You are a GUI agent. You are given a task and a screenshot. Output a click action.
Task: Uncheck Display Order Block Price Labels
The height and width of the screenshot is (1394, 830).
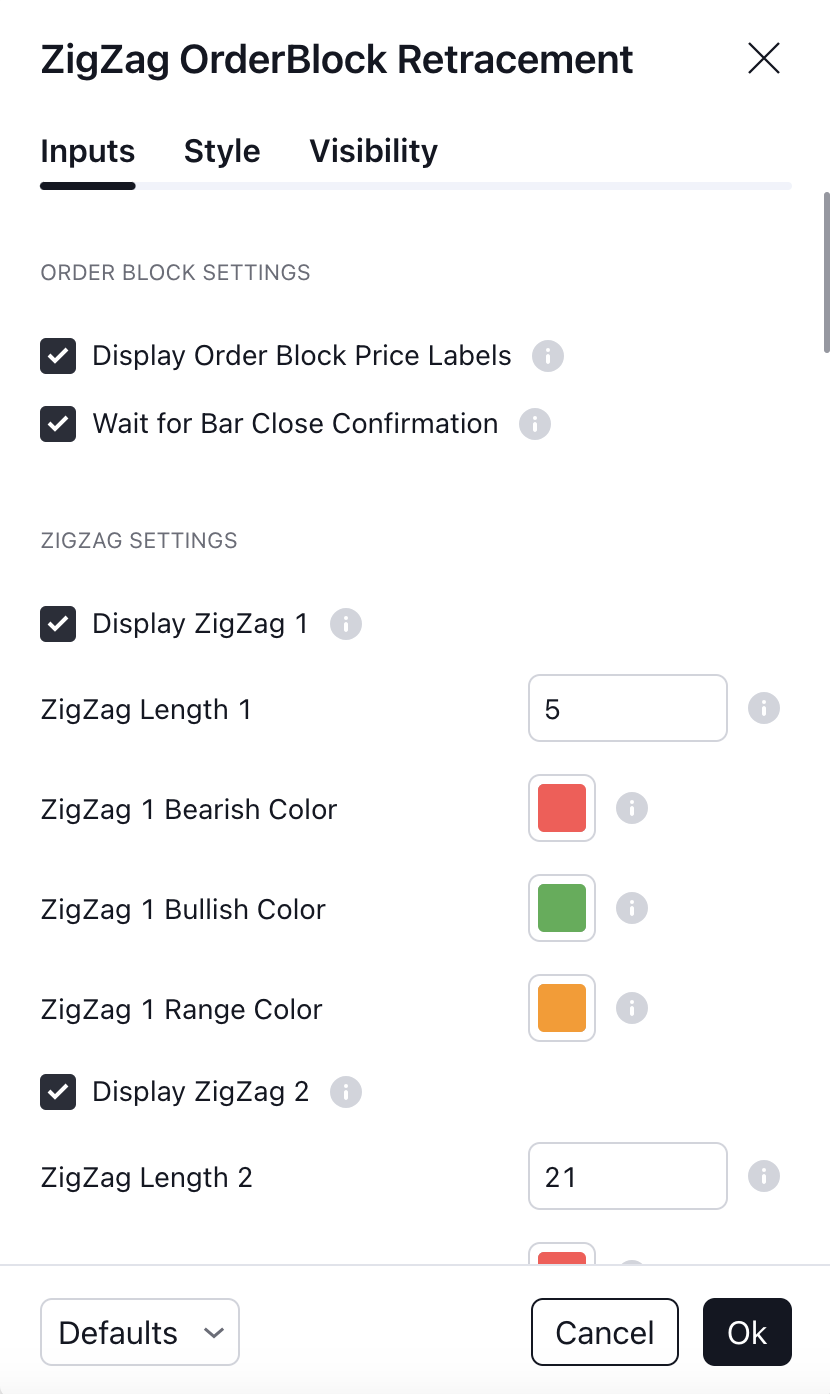[58, 356]
